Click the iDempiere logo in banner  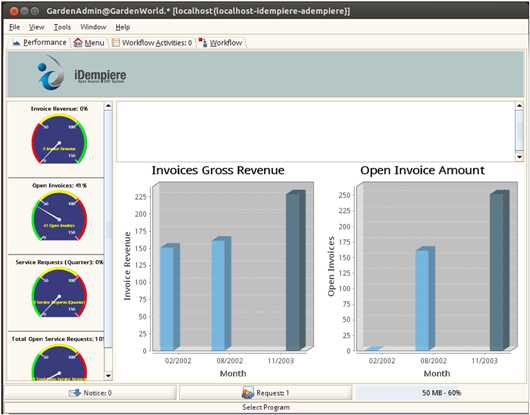[x=82, y=73]
